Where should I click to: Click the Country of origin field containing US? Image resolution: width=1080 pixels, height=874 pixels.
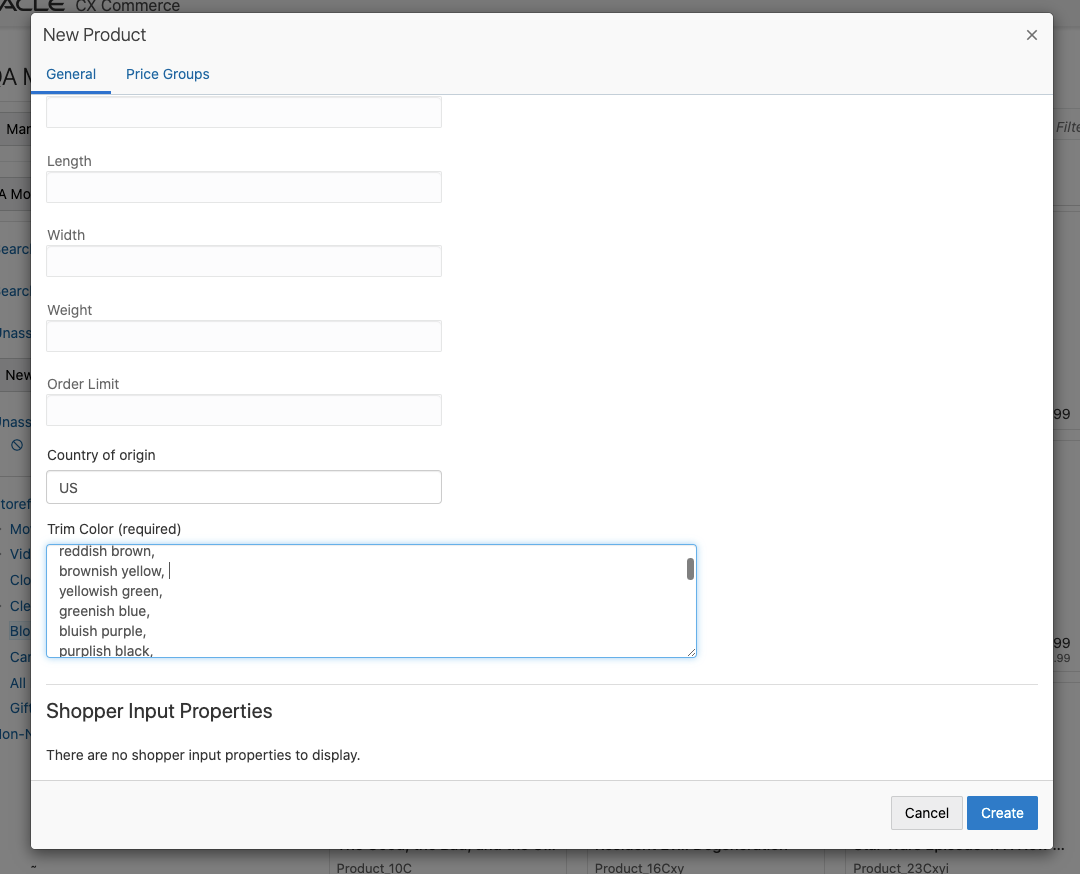point(244,488)
